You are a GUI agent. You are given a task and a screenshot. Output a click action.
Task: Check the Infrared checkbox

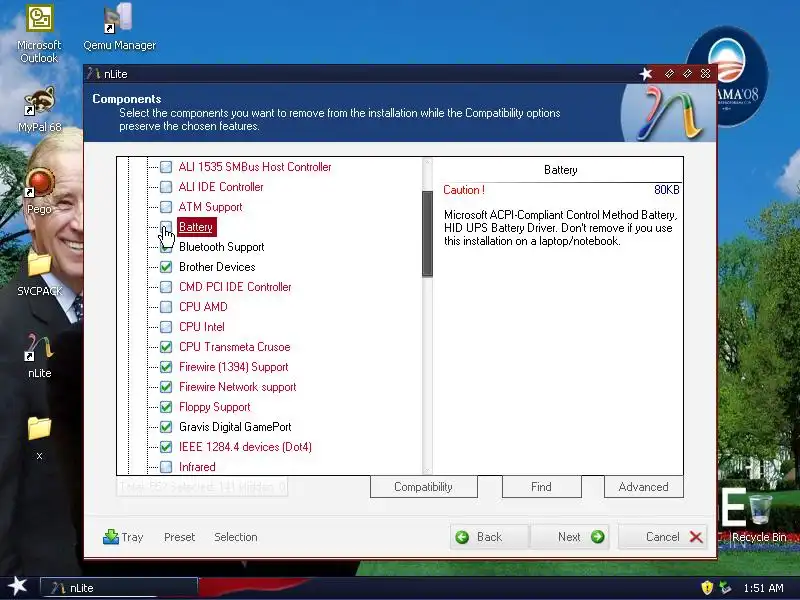coord(166,467)
